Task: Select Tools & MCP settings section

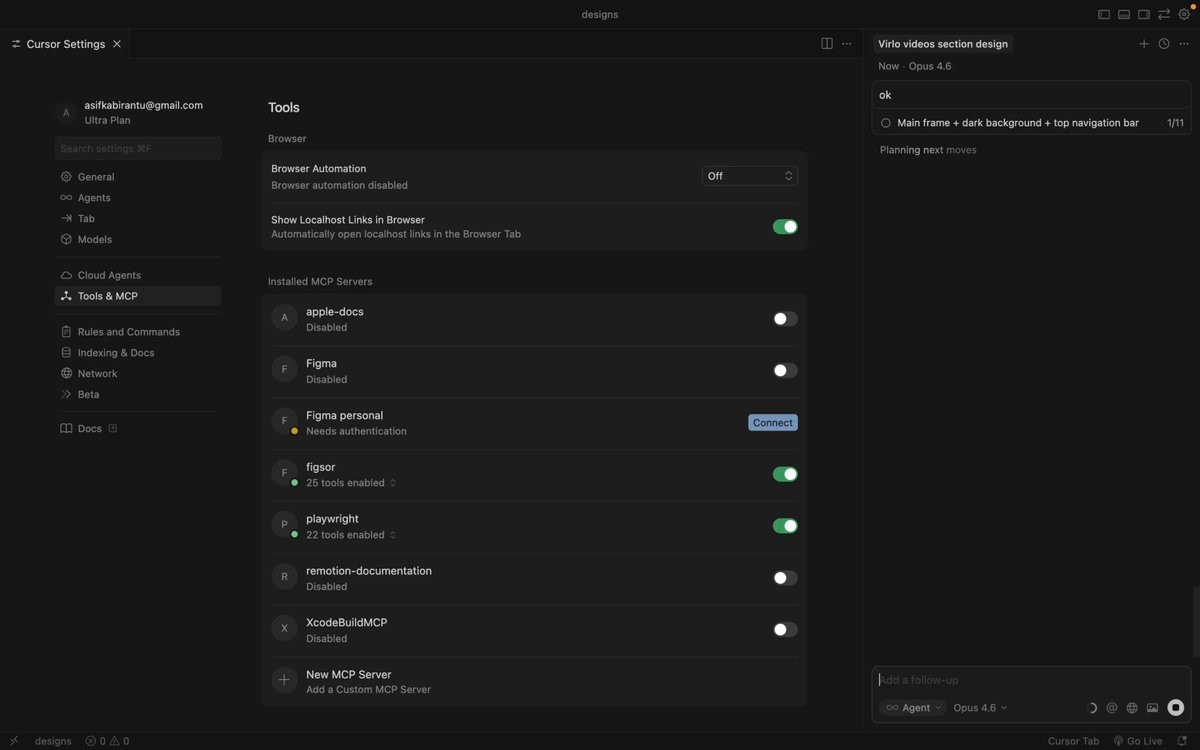Action: [x=138, y=296]
